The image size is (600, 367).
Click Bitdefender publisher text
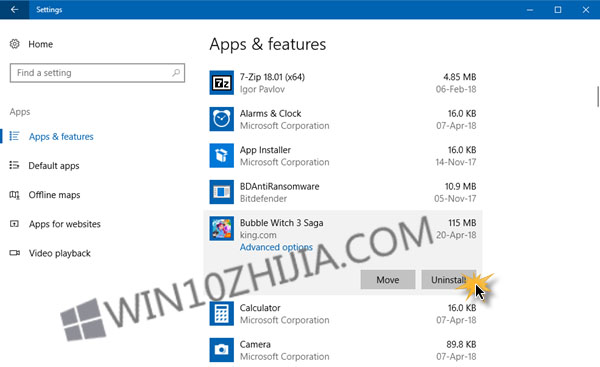coord(263,199)
